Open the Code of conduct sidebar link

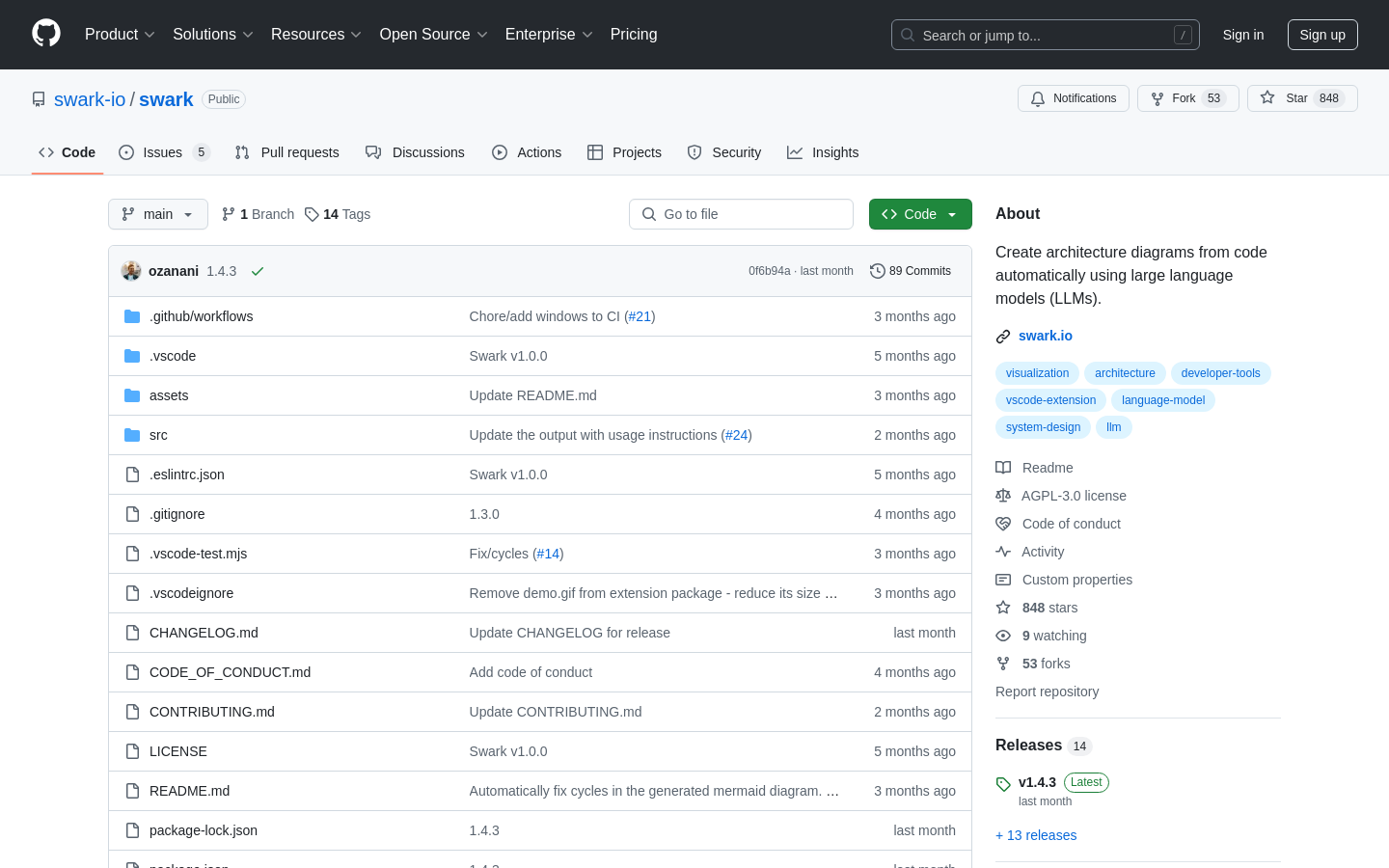coord(1058,524)
